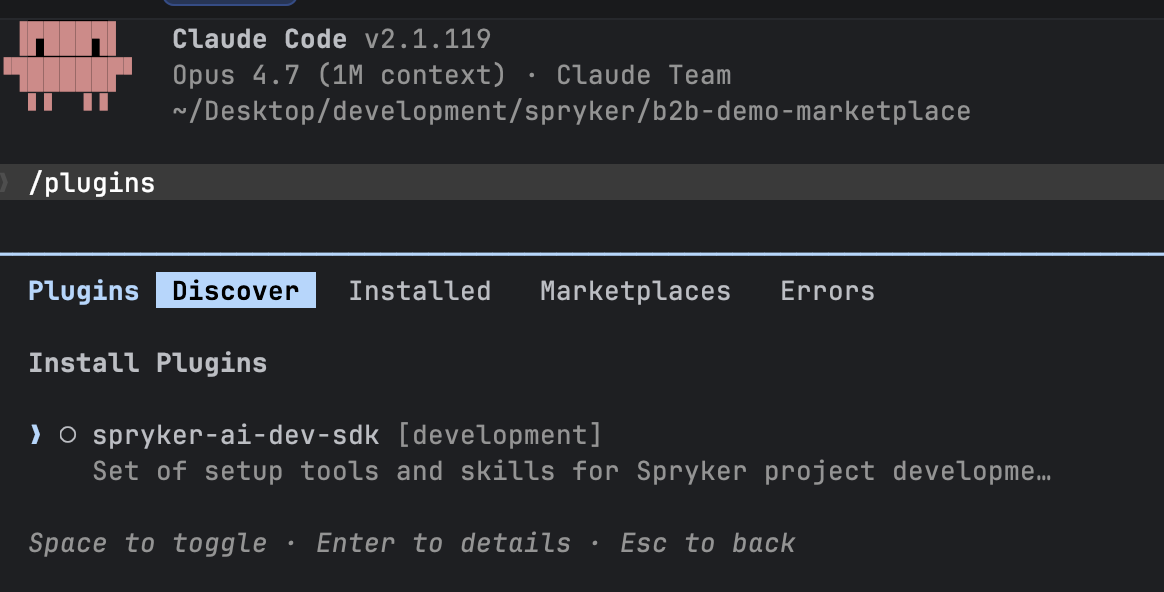Click the selection arrow beside spryker-ai-dev-sdk
The image size is (1164, 592).
tap(35, 435)
